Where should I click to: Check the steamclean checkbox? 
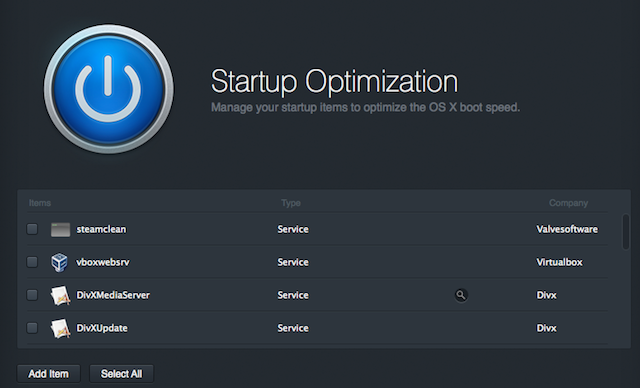click(32, 229)
